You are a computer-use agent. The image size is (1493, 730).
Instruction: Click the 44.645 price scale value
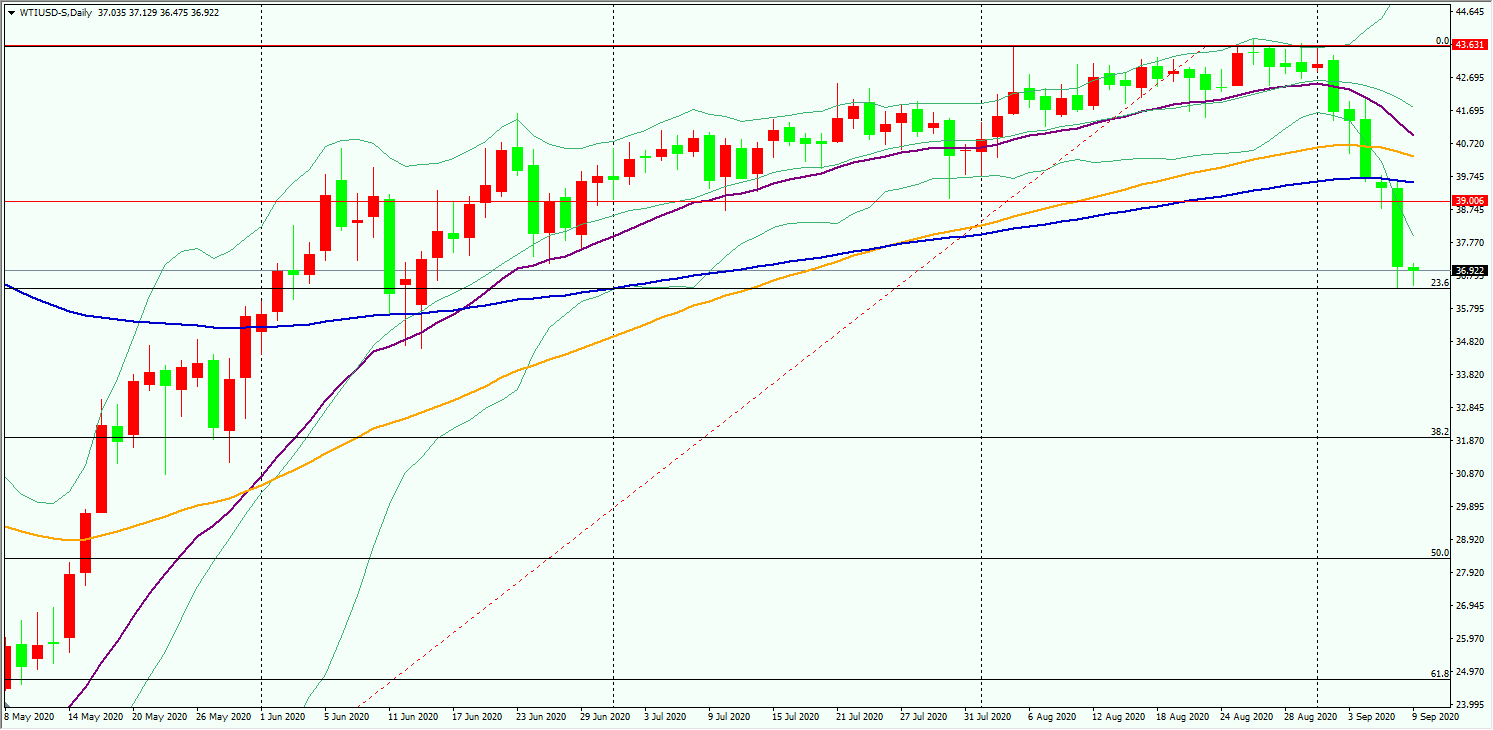coord(1470,12)
